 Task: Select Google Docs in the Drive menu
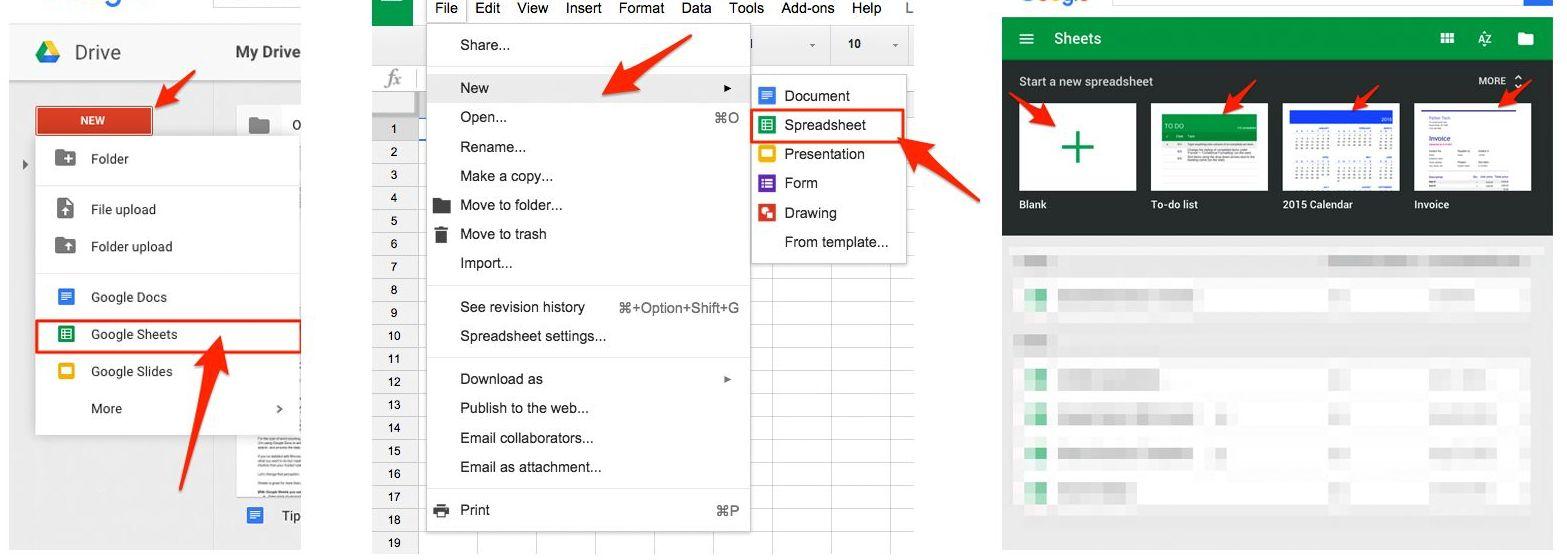click(167, 297)
